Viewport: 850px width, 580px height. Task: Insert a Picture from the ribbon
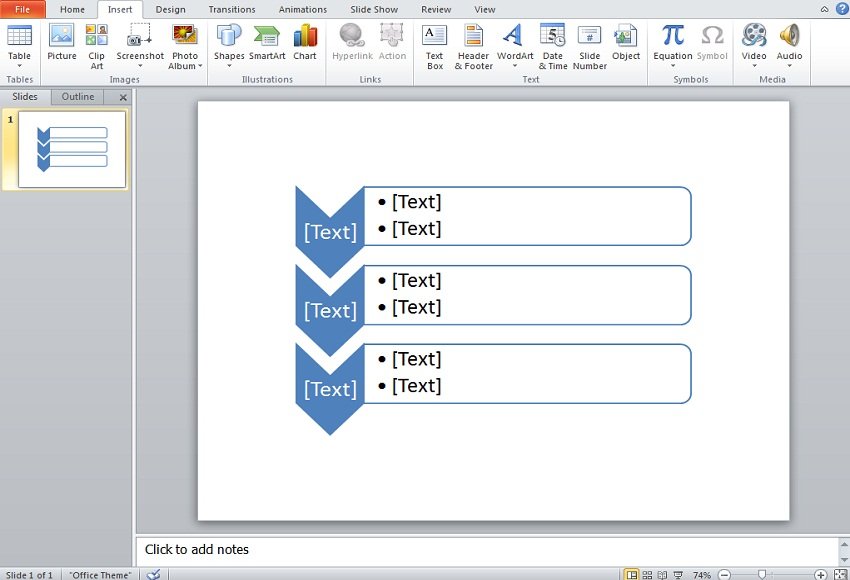[61, 43]
